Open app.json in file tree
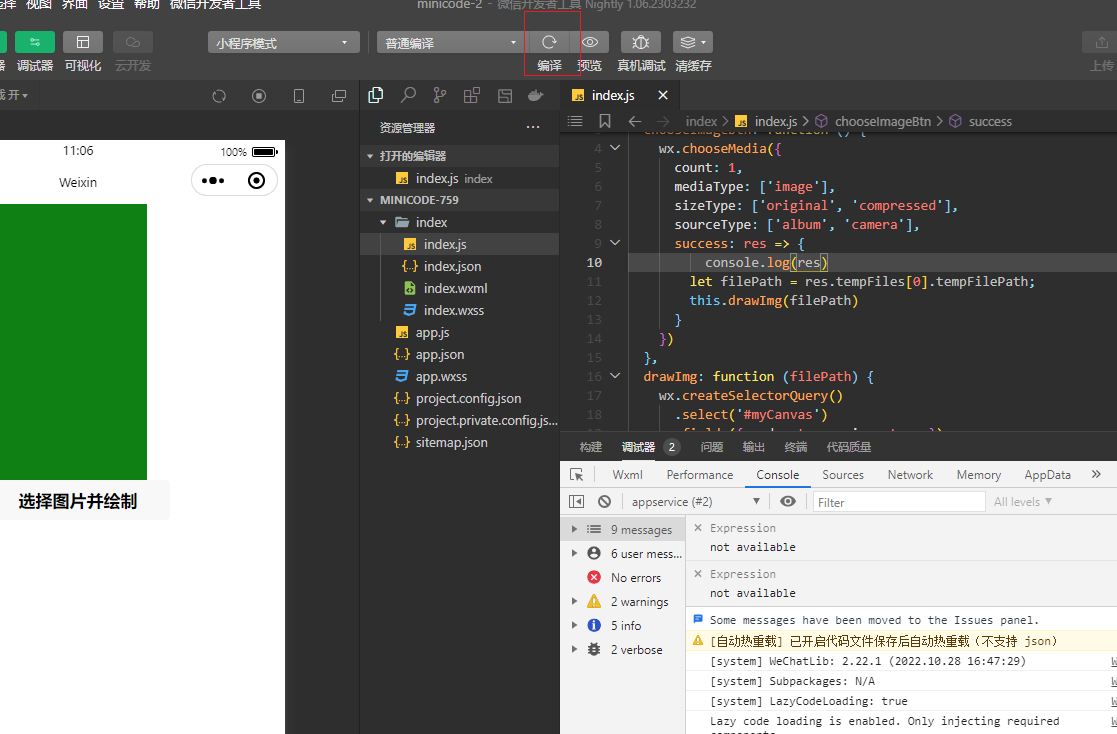The width and height of the screenshot is (1117, 734). pos(440,354)
